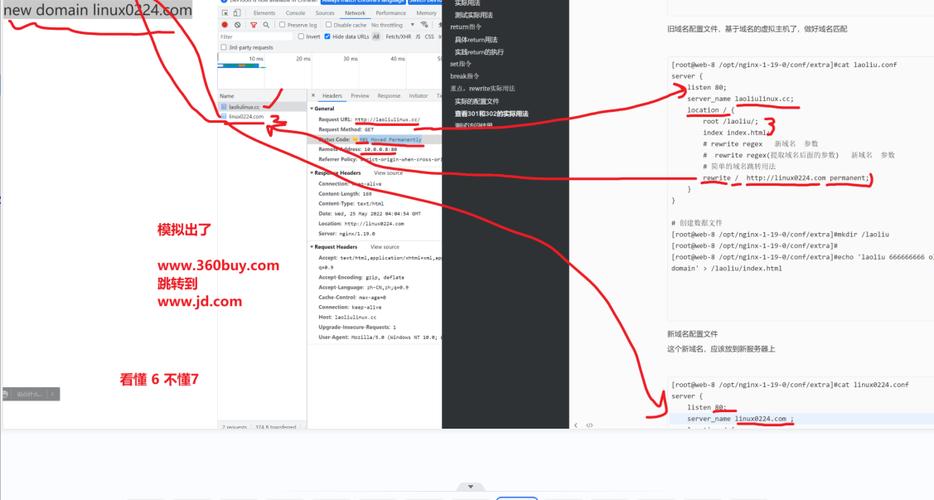Screen dimensions: 934x500
Task: Open outline item 重点，rewrite实际用法
Action: pyautogui.click(x=482, y=88)
